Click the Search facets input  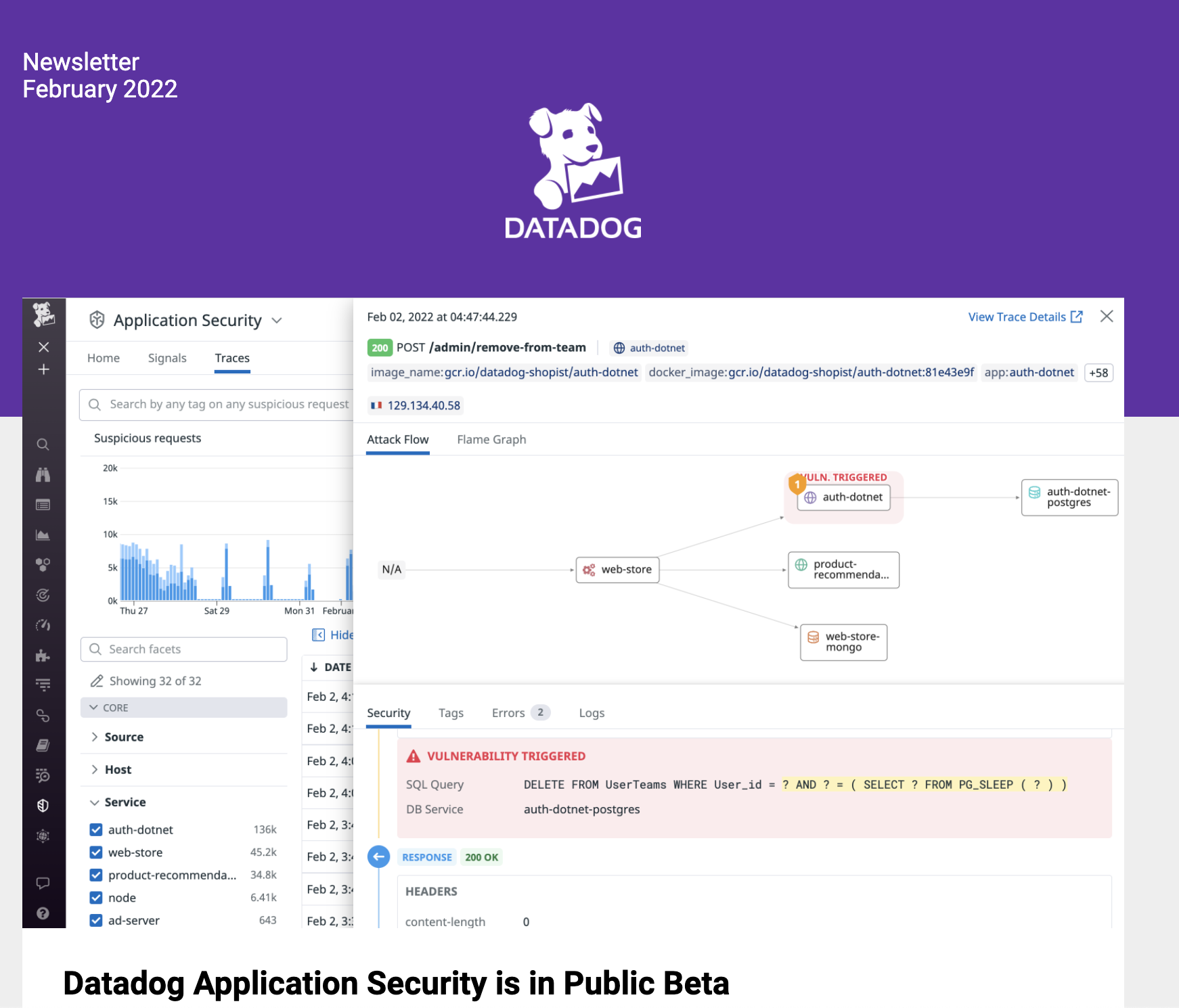(183, 649)
